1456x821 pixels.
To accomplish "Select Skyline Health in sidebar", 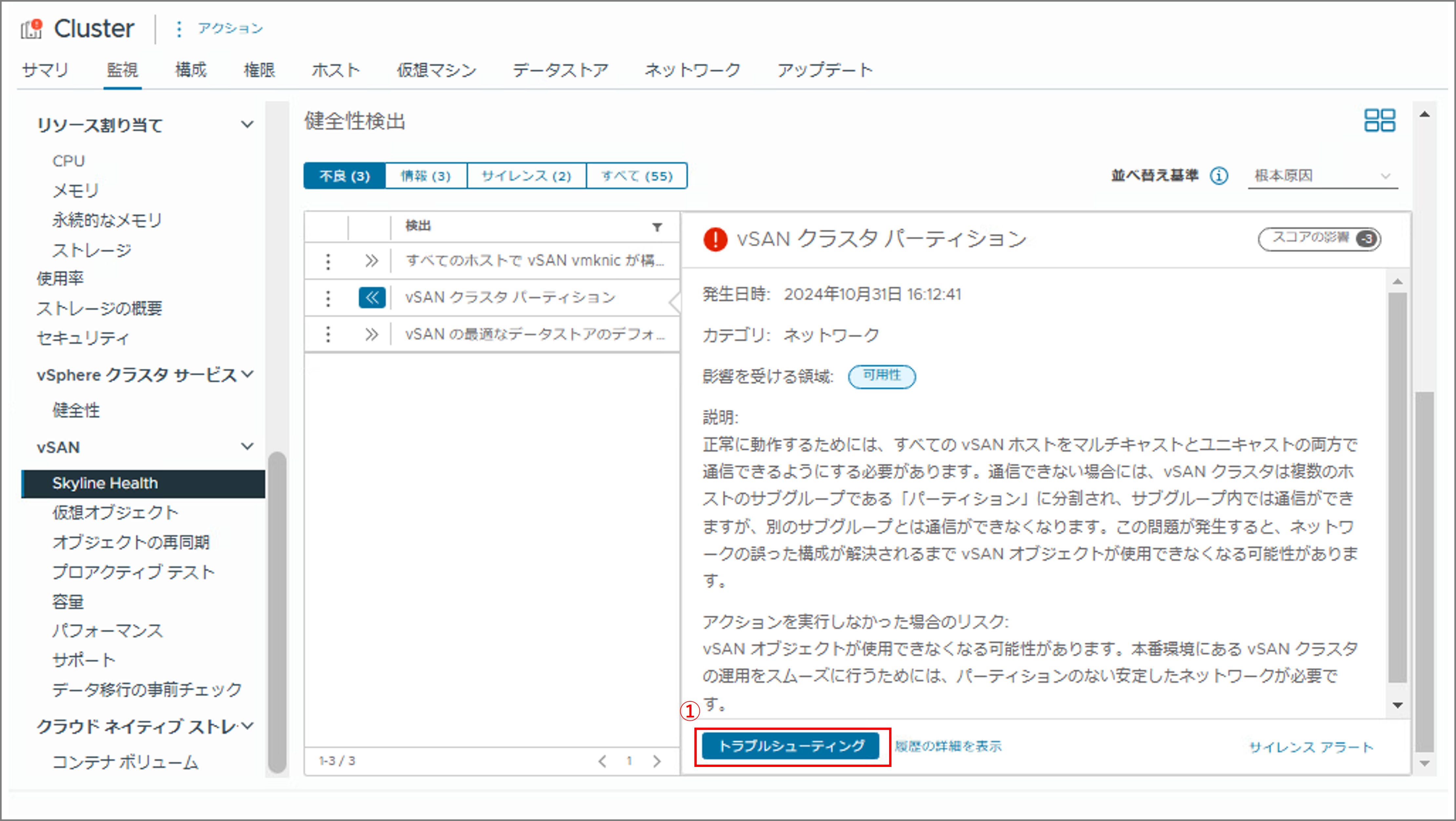I will coord(142,484).
